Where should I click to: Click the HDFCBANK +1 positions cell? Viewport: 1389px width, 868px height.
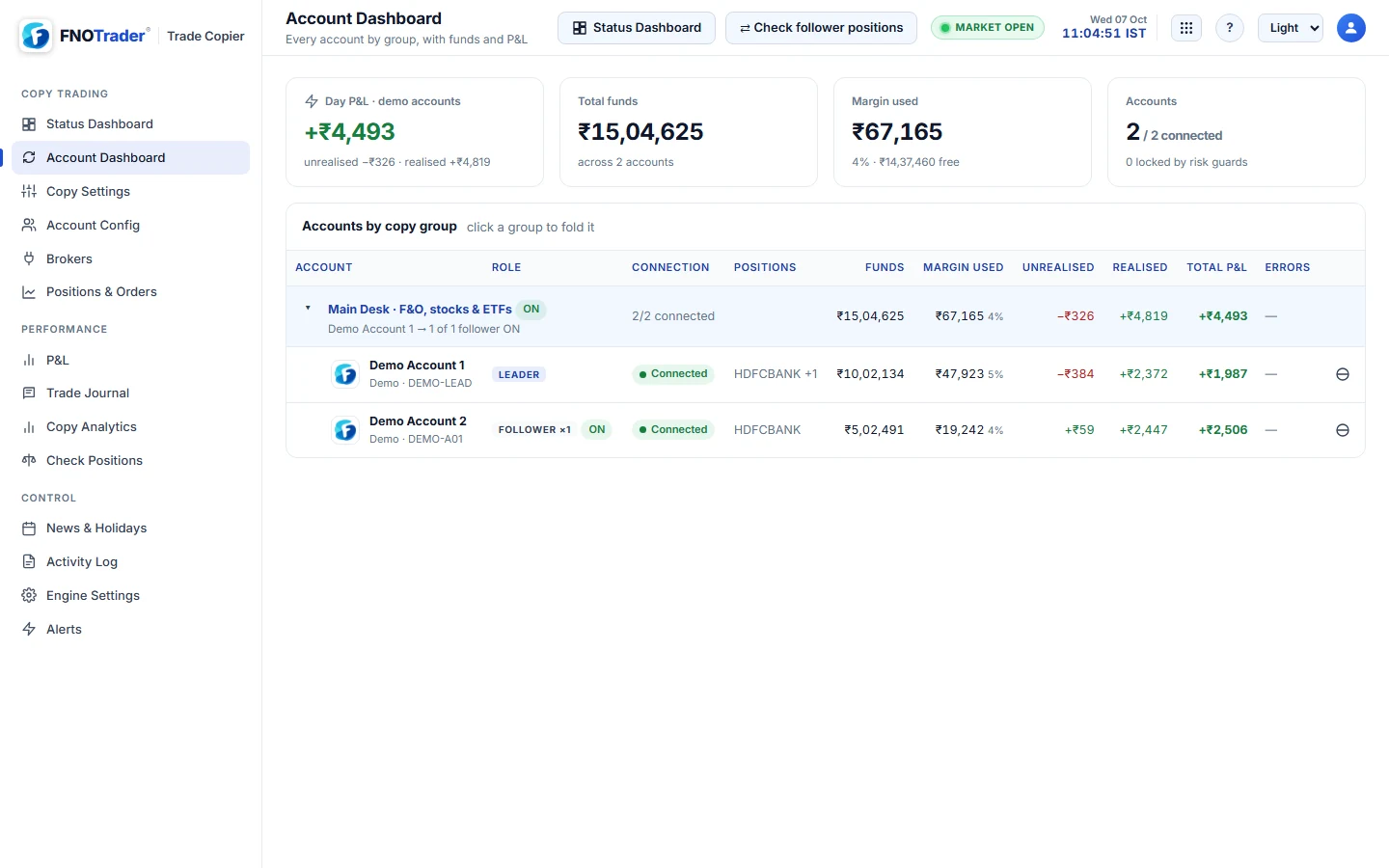[776, 374]
